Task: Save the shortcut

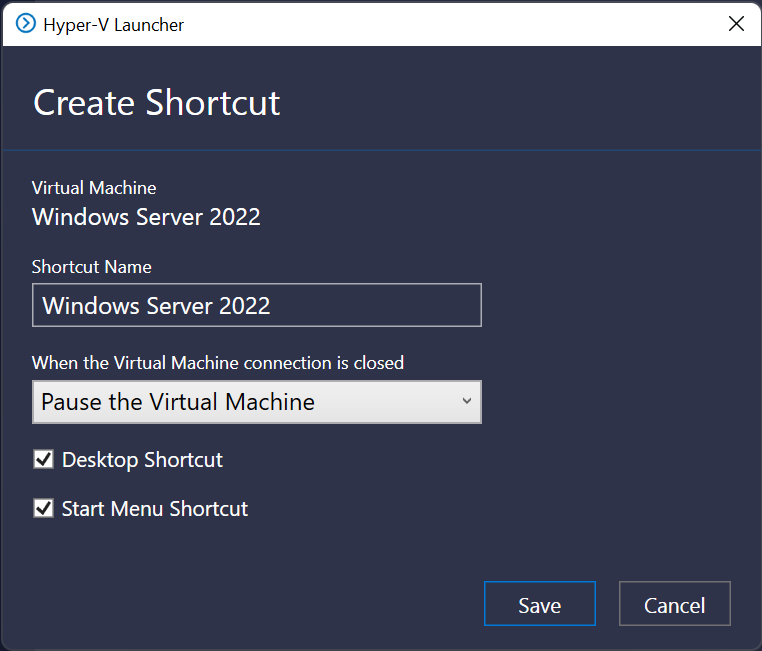Action: click(x=539, y=603)
